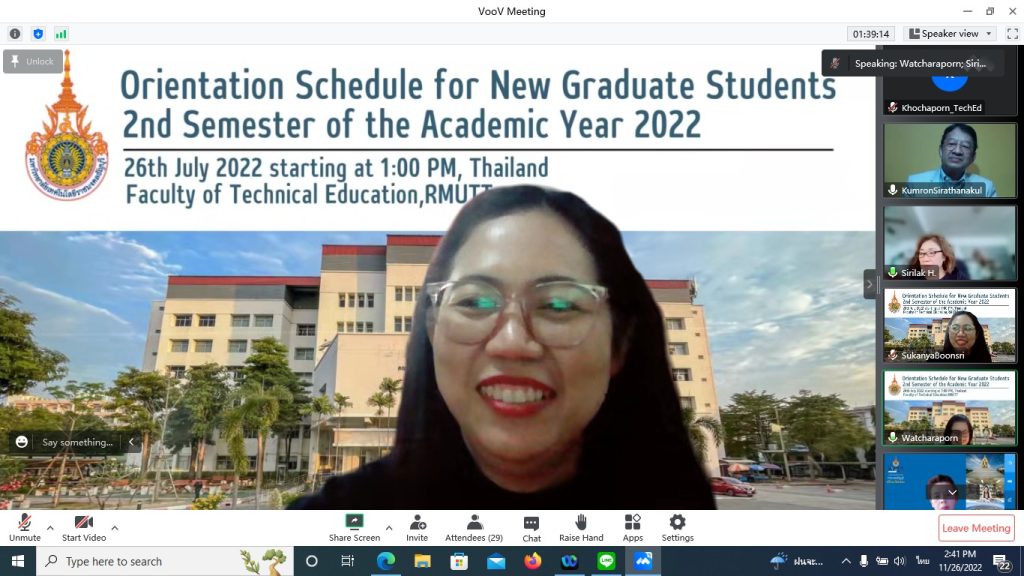Screen dimensions: 1024x576
Task: Click Leave Meeting button
Action: (976, 528)
